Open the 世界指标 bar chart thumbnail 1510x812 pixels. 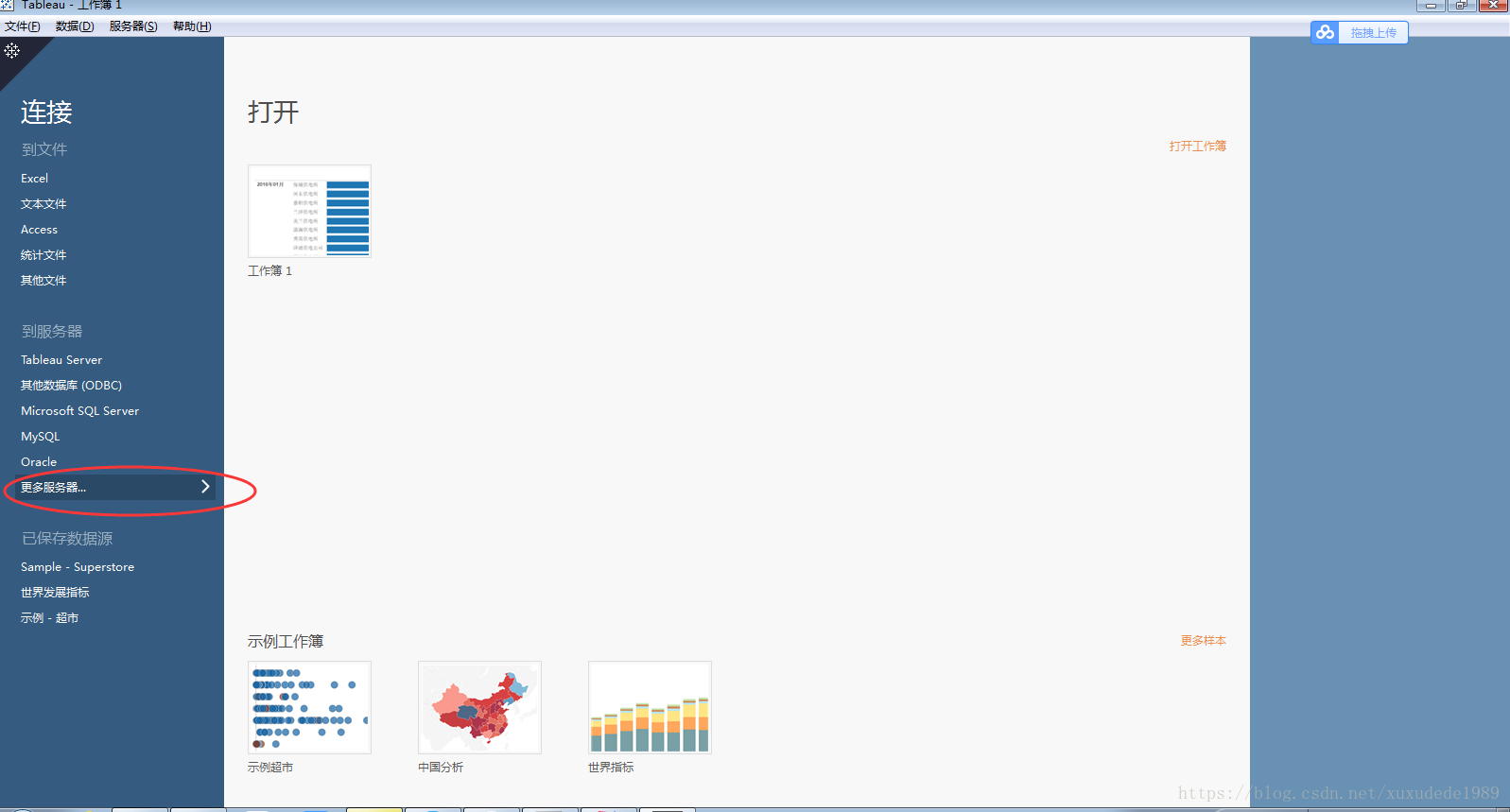pos(650,707)
